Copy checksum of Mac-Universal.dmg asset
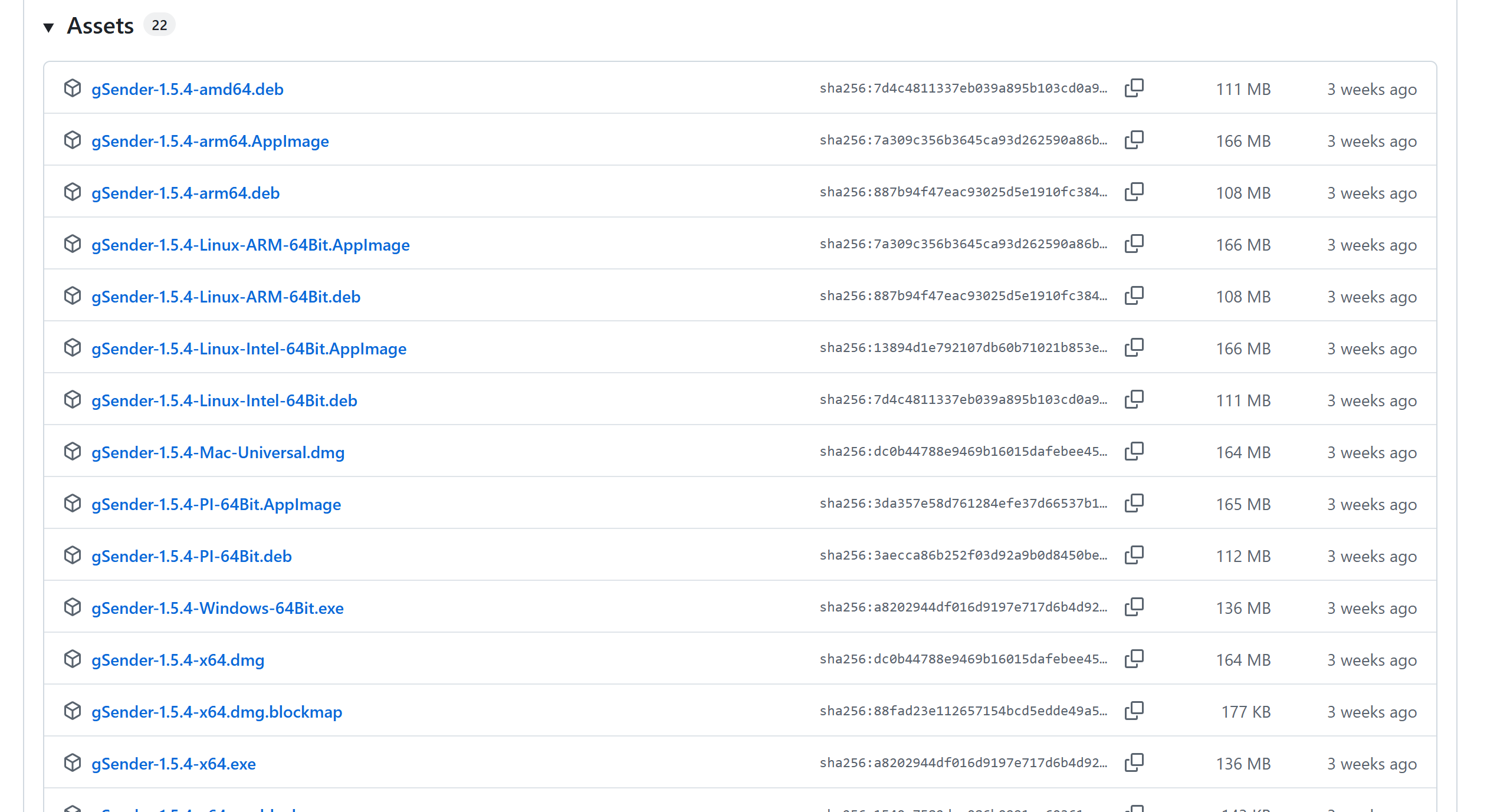Image resolution: width=1487 pixels, height=812 pixels. click(x=1134, y=452)
